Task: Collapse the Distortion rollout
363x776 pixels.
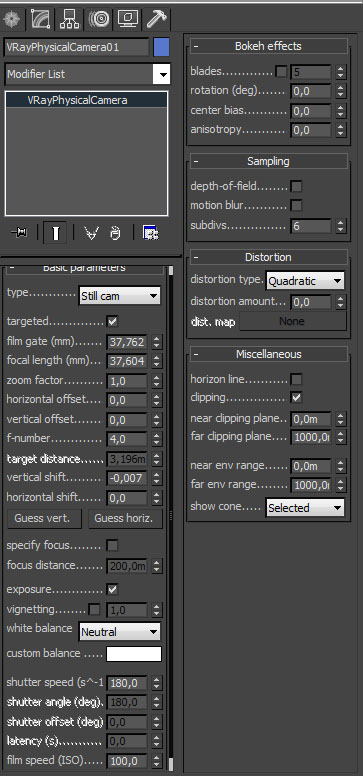Action: [x=268, y=257]
